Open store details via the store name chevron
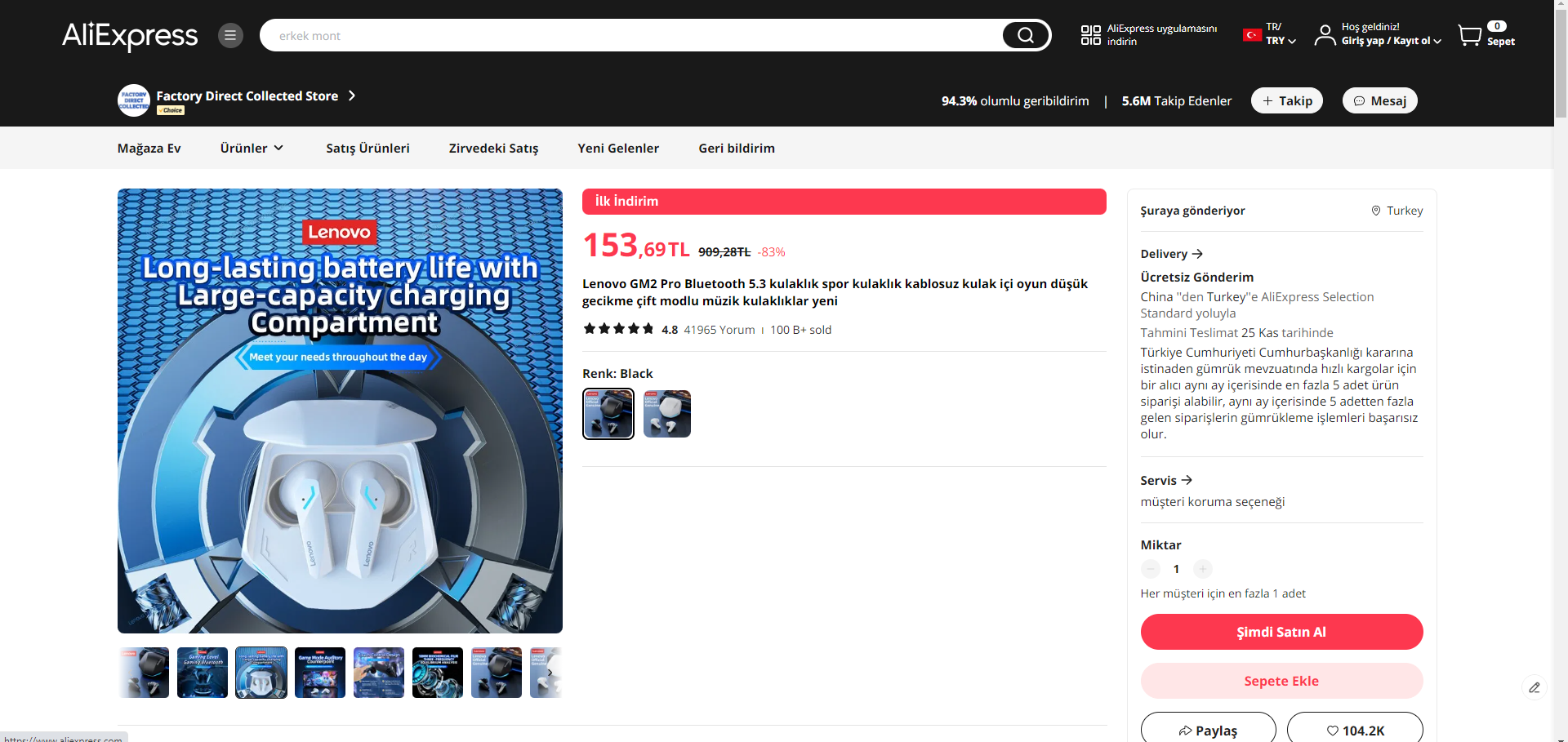The width and height of the screenshot is (1568, 742). pyautogui.click(x=352, y=96)
